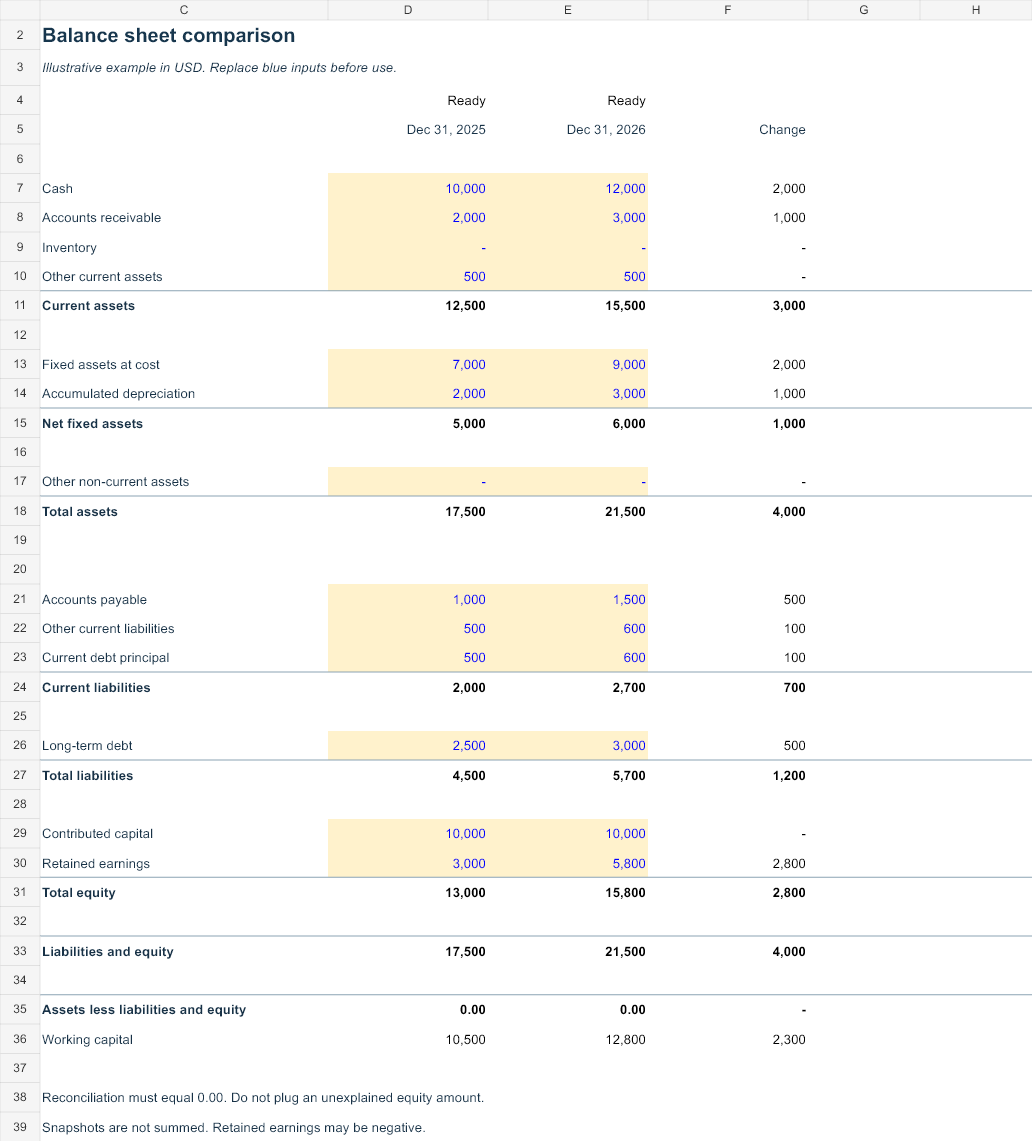Click Working capital change 2,300
Viewport: 1032px width, 1141px height.
(789, 1040)
